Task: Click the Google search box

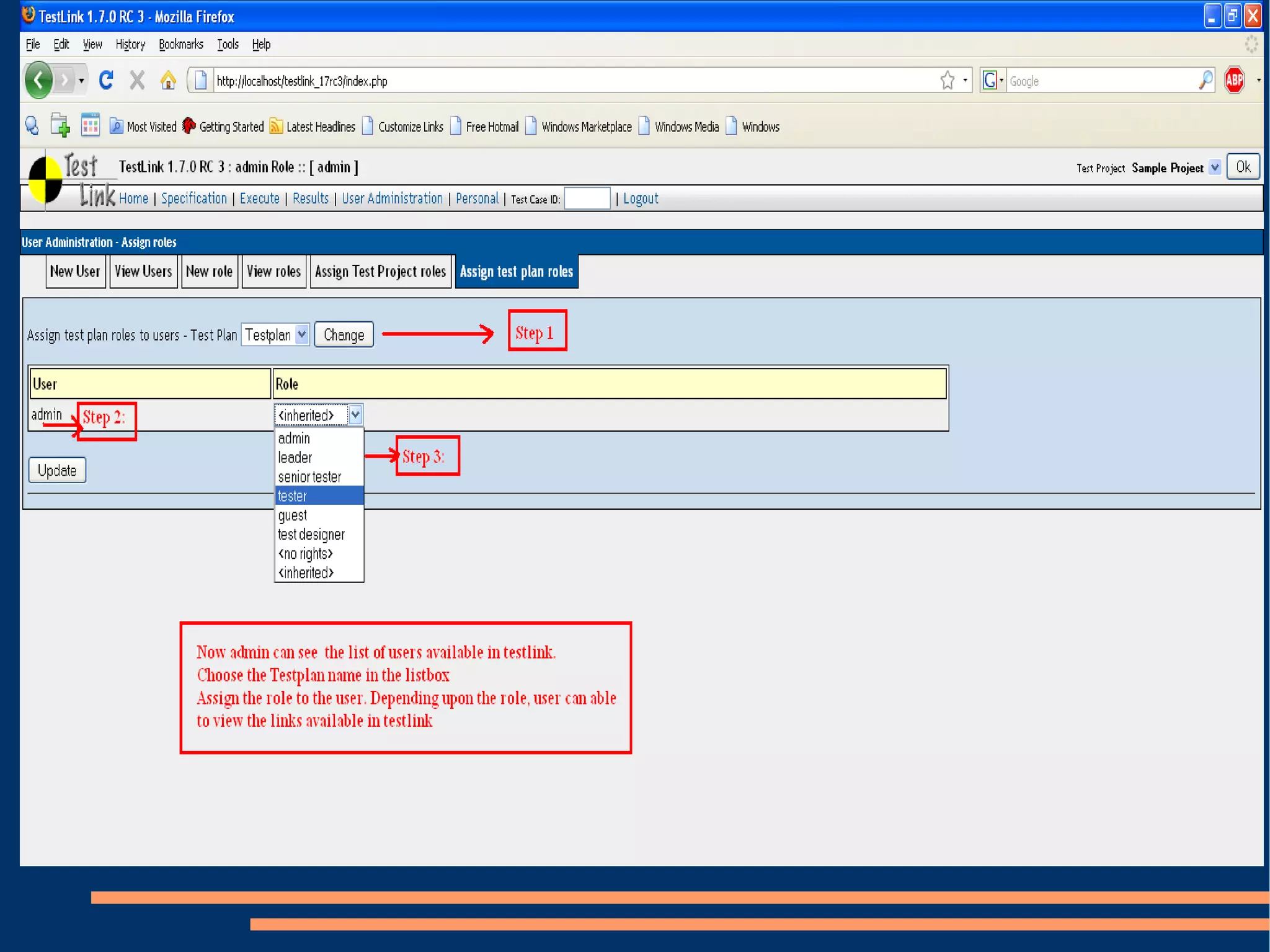Action: (x=1101, y=81)
